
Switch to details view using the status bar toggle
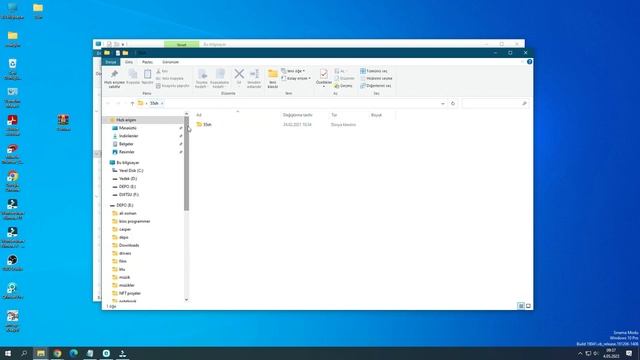click(521, 306)
